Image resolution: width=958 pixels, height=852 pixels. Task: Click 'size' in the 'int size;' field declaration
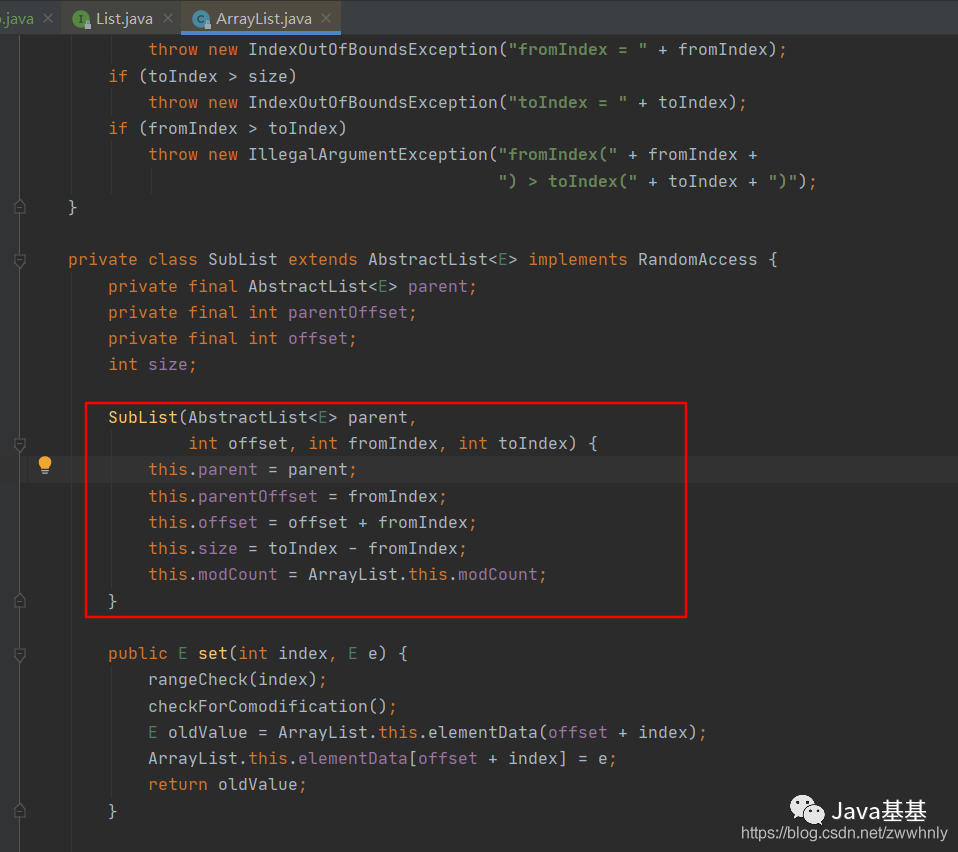point(167,365)
